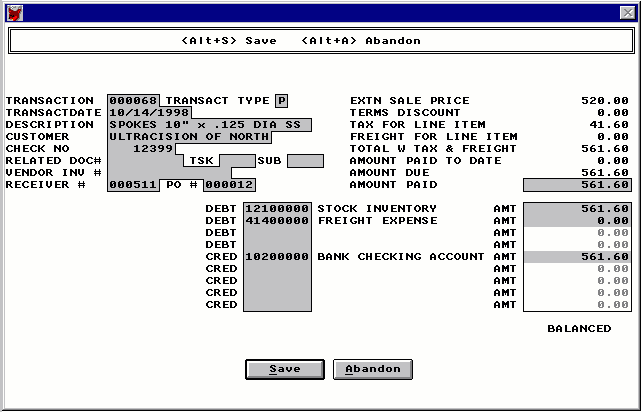Click the SUB input field
Screen dimensions: 642x412
(x=305, y=161)
